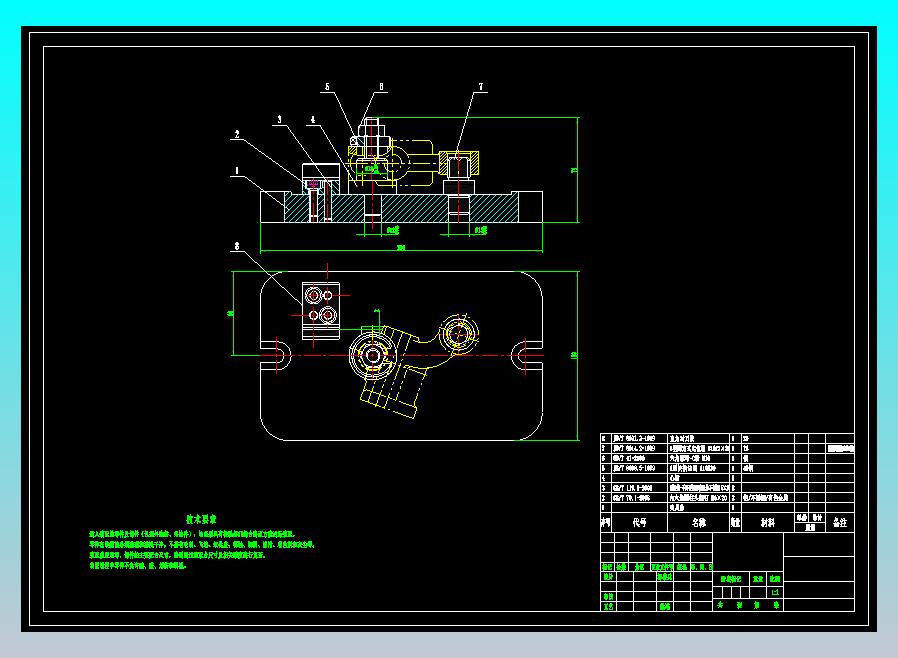The height and width of the screenshot is (658, 898).
Task: Click part balloon number 2
Action: point(237,135)
